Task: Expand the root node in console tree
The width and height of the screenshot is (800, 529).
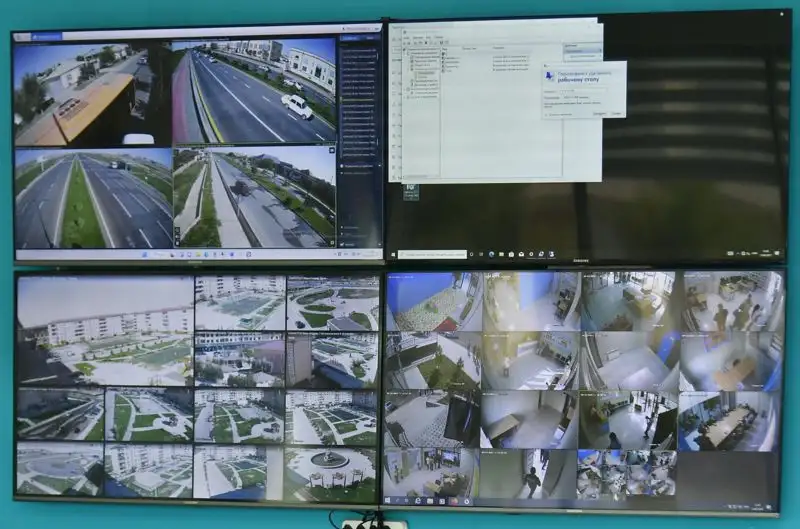Action: coord(406,50)
